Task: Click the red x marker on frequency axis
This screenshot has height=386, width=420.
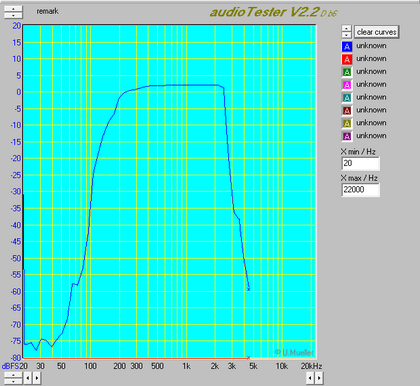Action: pos(248,358)
